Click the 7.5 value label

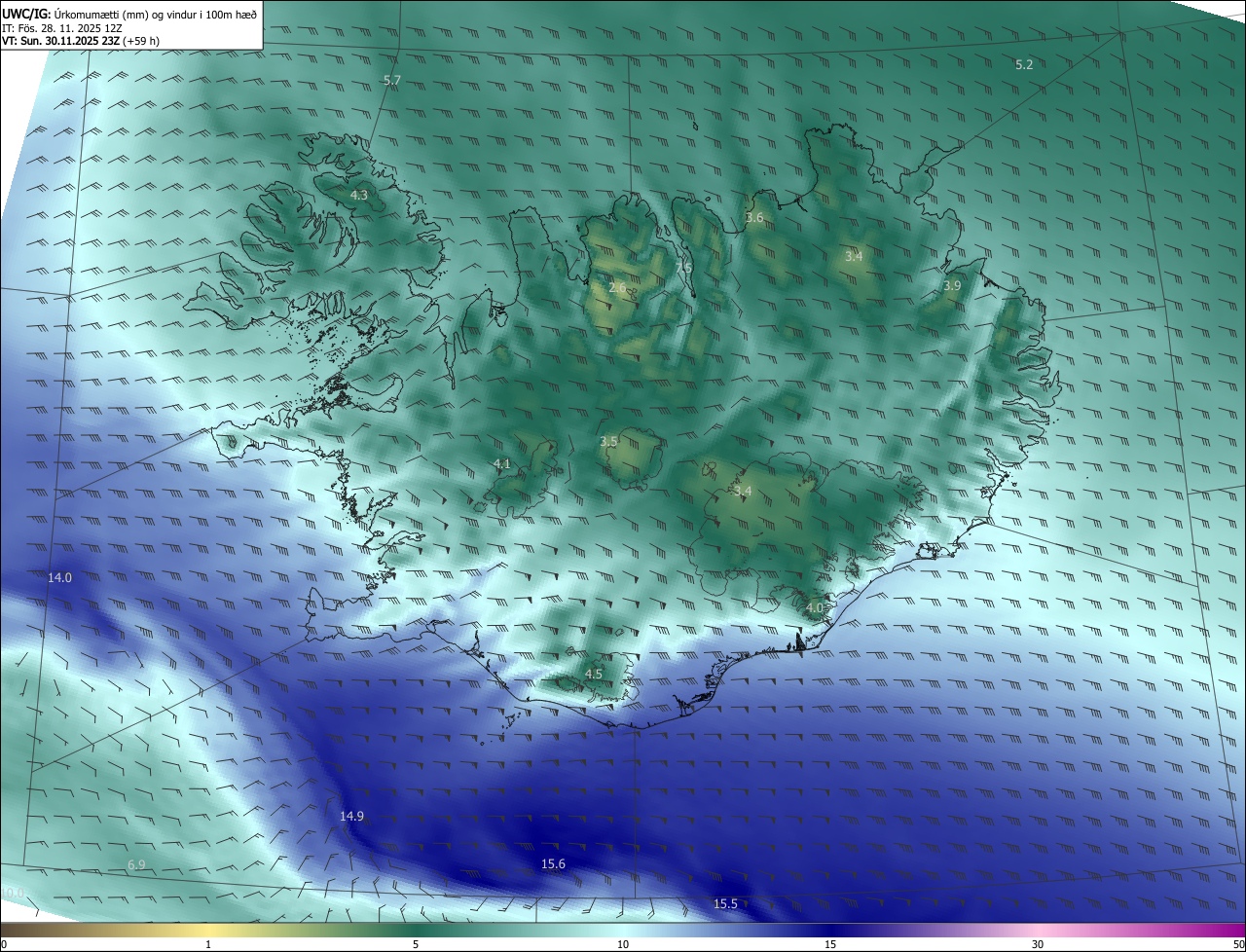pos(683,268)
